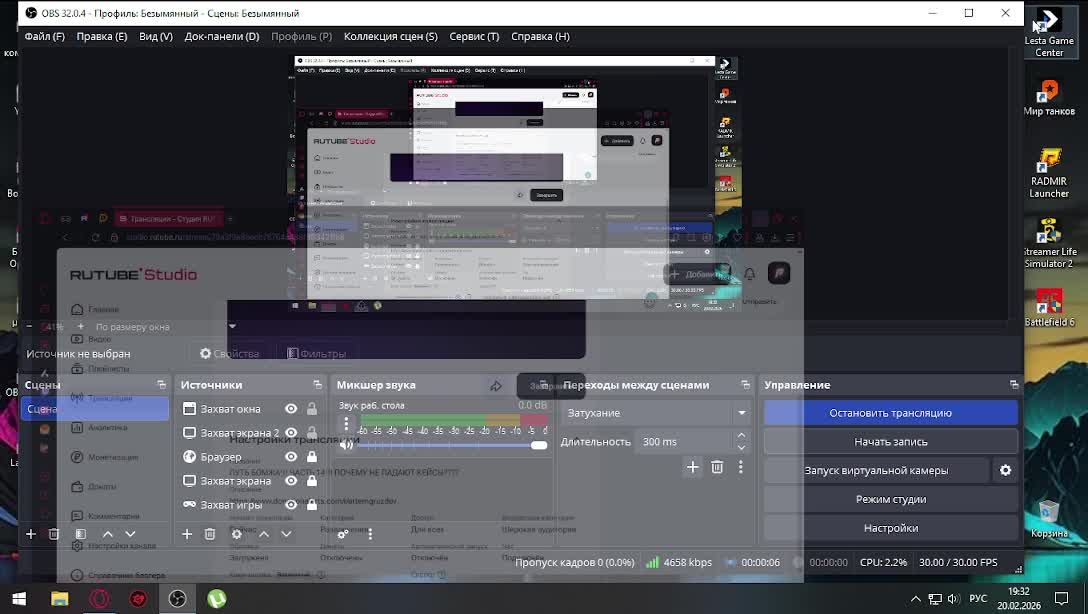This screenshot has width=1088, height=614.
Task: Hide the Захват окна source
Action: 291,409
